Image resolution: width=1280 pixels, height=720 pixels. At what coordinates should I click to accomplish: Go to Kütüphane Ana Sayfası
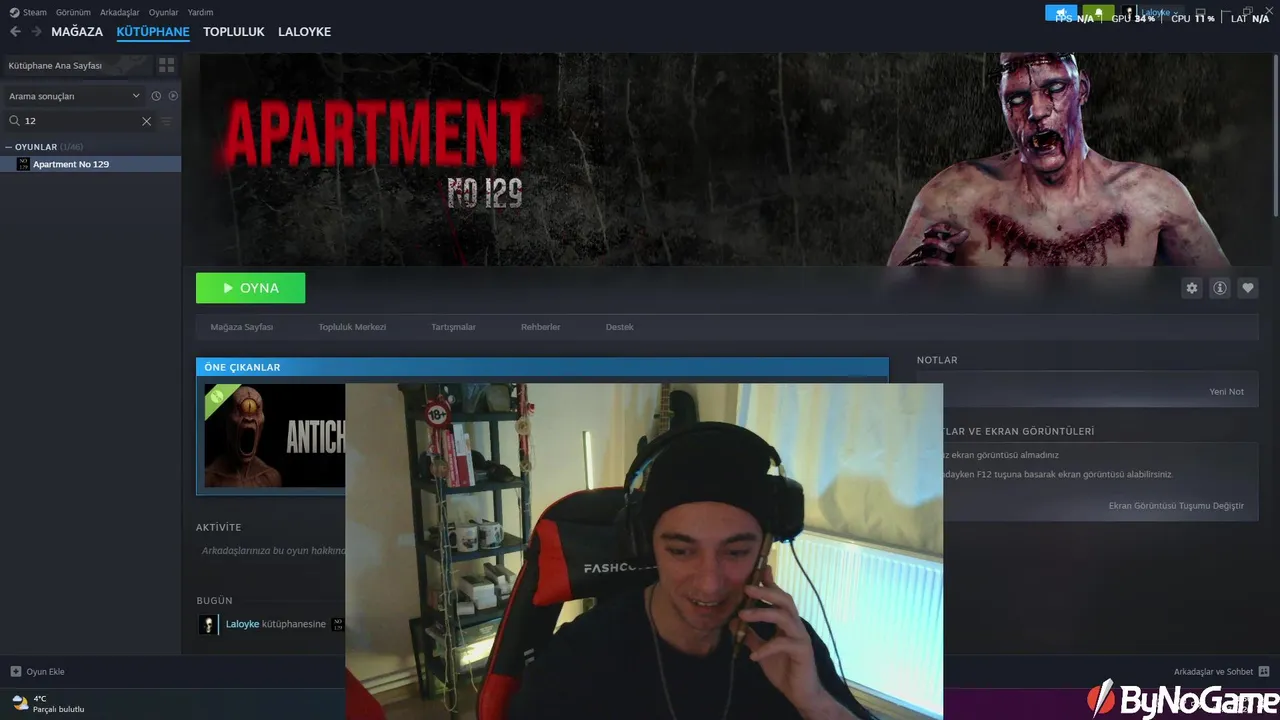pos(77,65)
